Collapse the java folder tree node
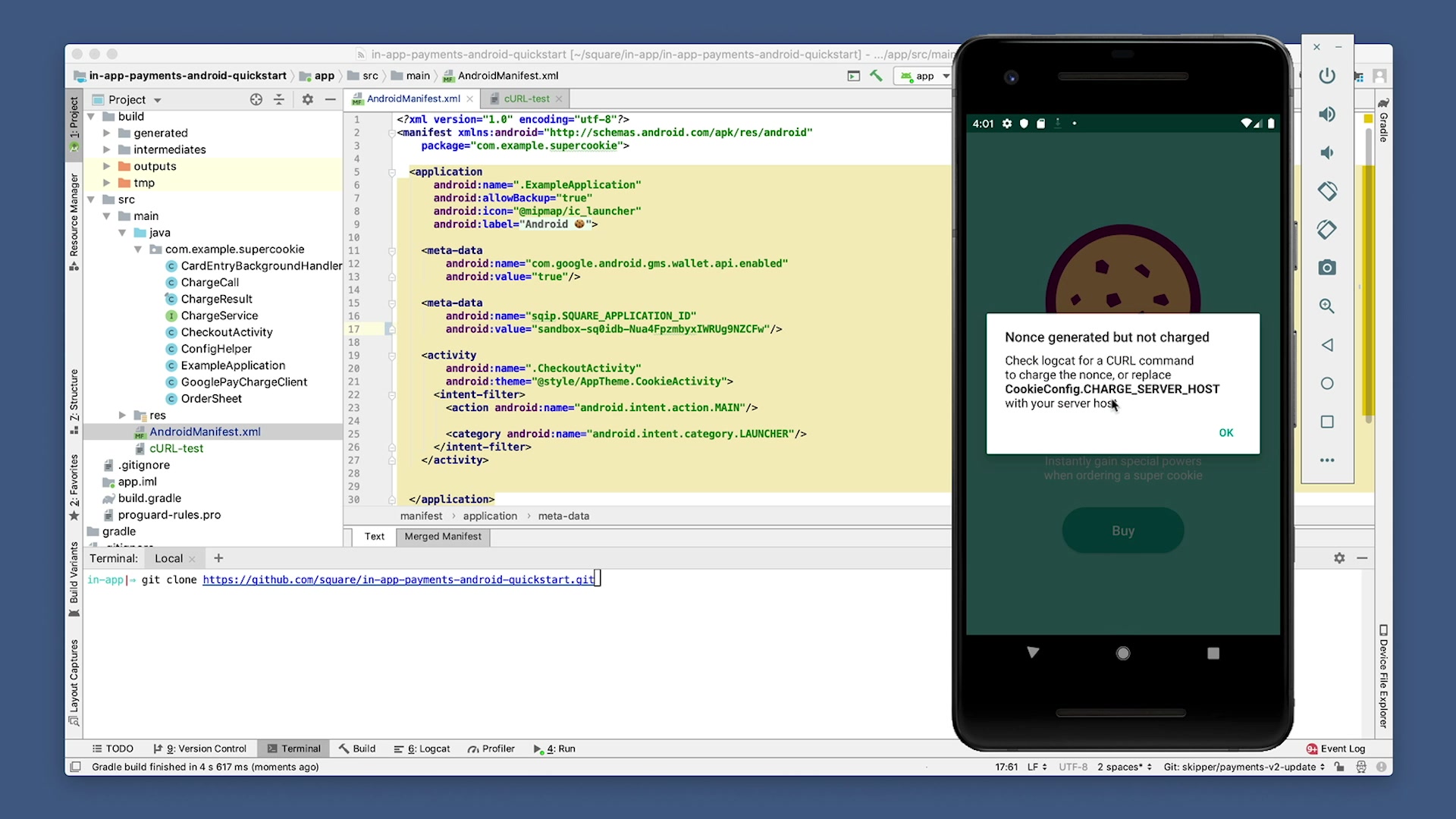Image resolution: width=1456 pixels, height=819 pixels. 122,233
